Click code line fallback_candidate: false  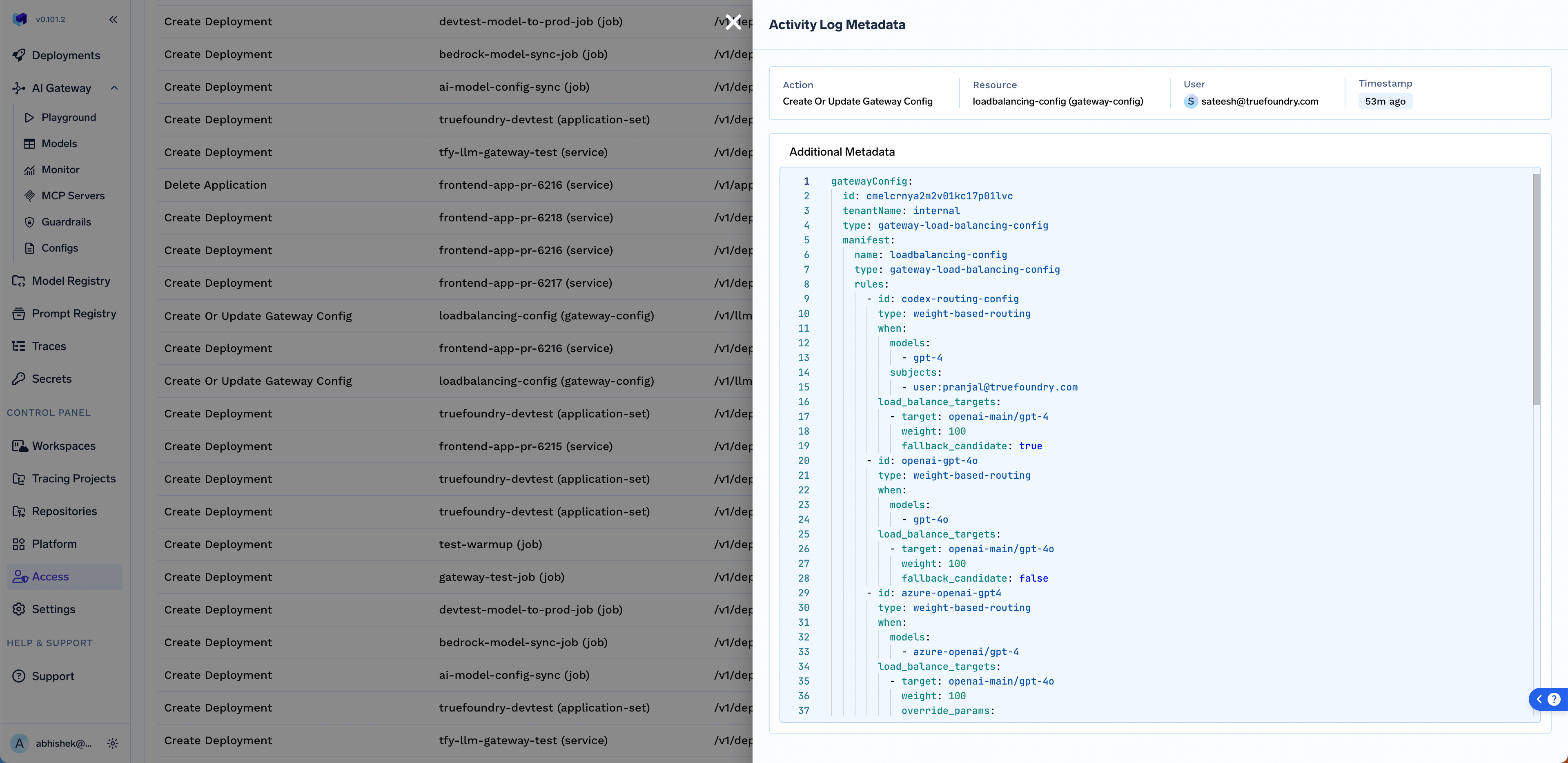click(975, 578)
